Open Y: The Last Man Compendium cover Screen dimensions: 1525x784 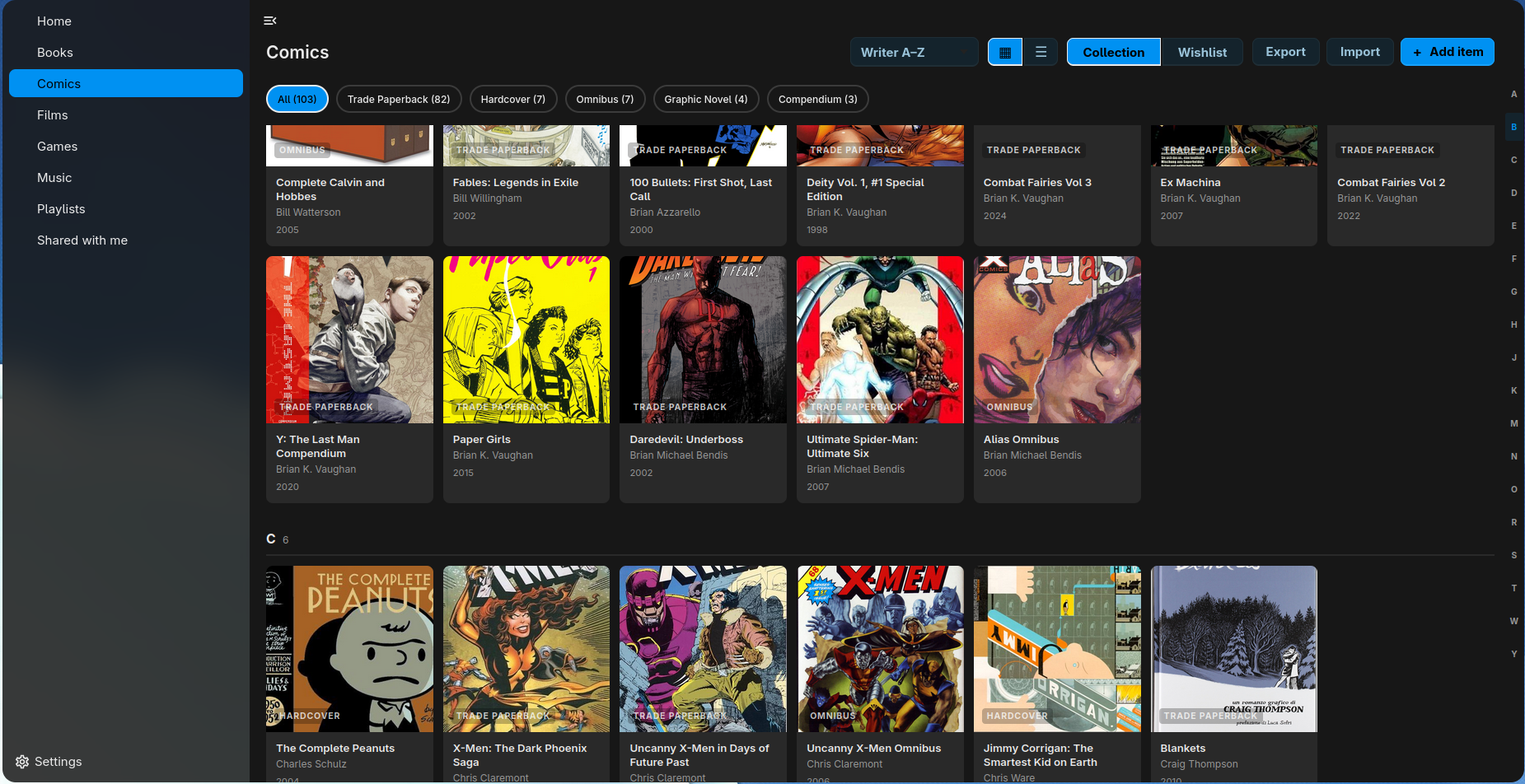pyautogui.click(x=349, y=339)
